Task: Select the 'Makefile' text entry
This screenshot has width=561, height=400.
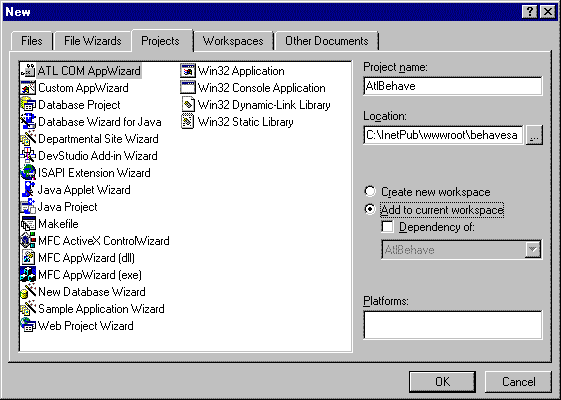Action: (x=58, y=224)
